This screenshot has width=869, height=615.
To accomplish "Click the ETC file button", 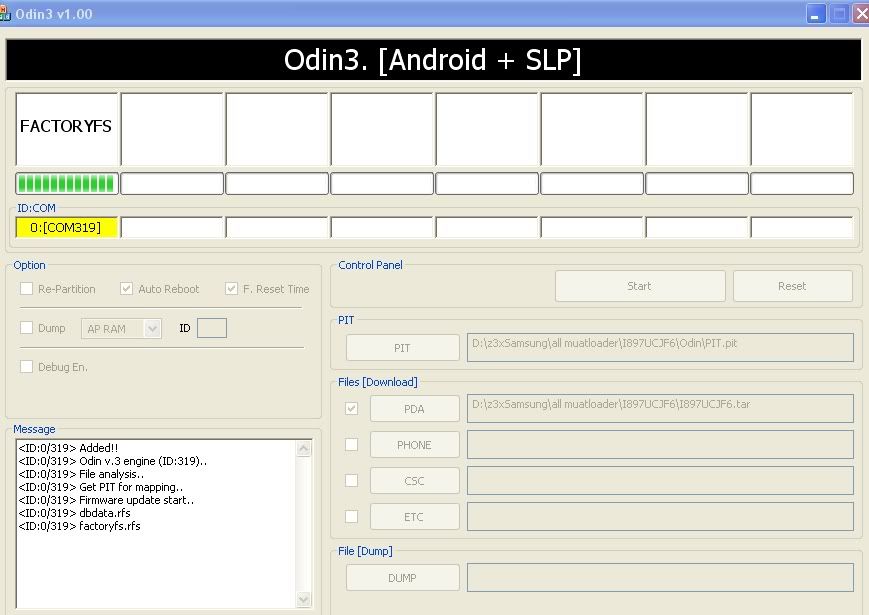I will 415,517.
